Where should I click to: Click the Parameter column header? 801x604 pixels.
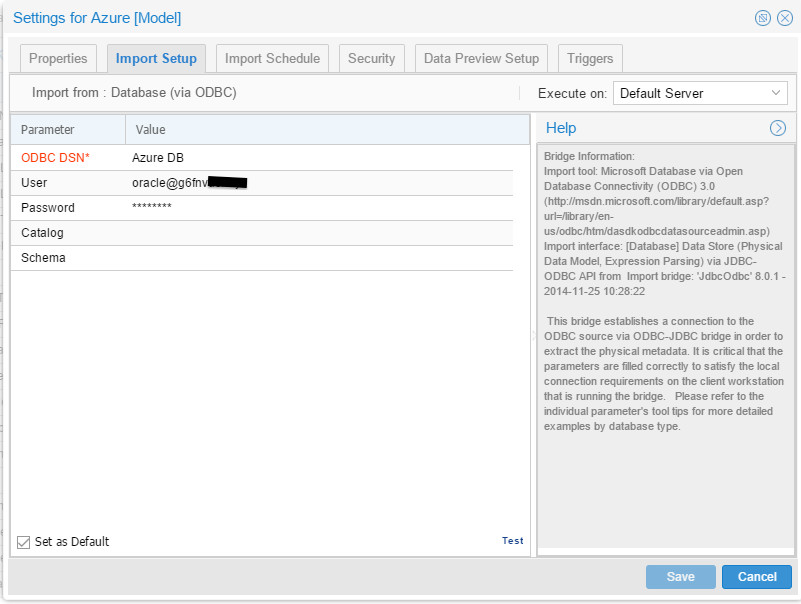tap(68, 130)
